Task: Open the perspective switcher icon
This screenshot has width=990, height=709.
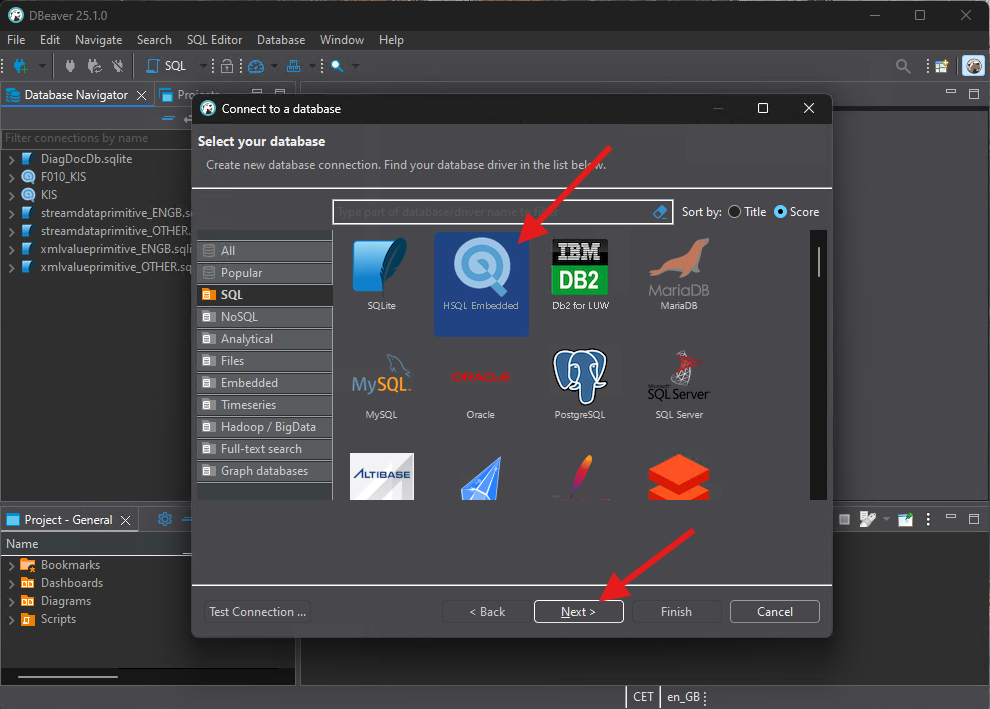Action: [941, 66]
